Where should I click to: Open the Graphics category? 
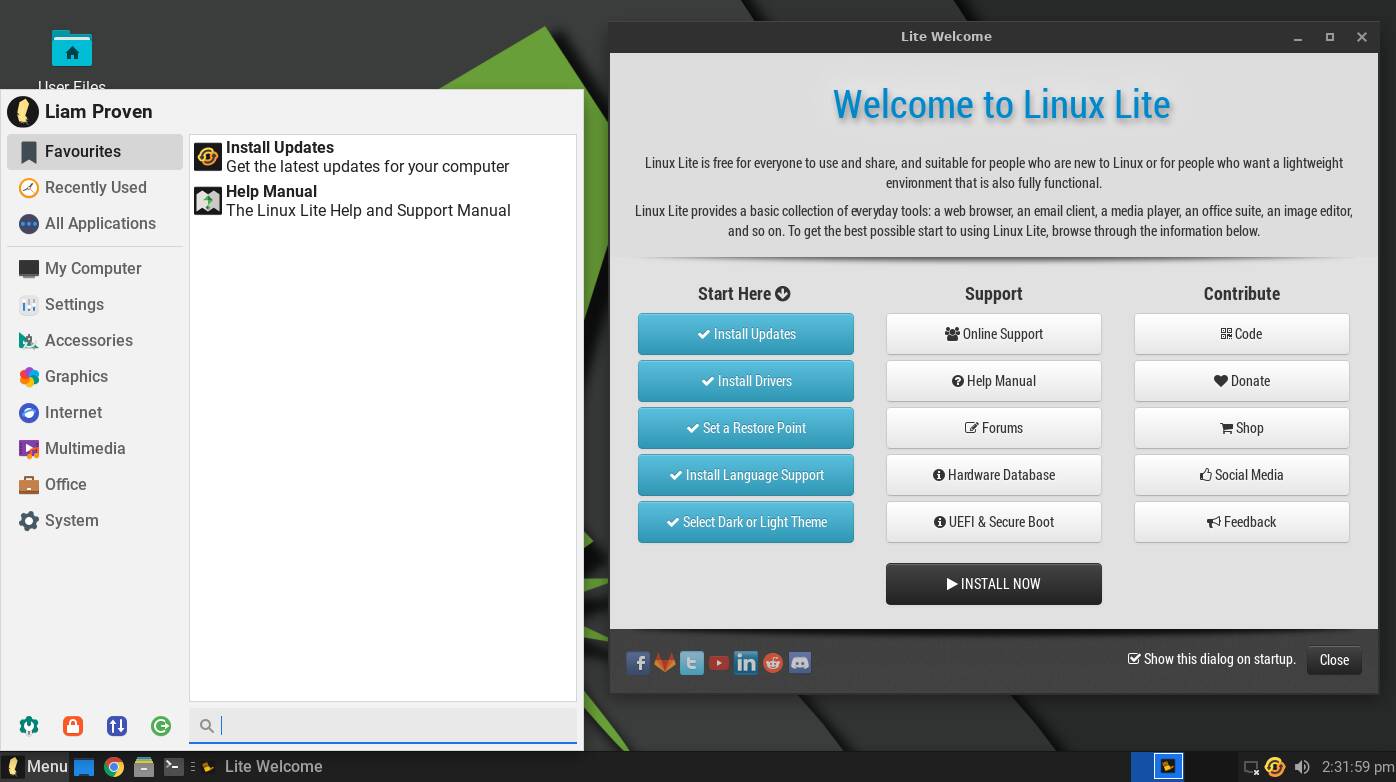point(95,377)
